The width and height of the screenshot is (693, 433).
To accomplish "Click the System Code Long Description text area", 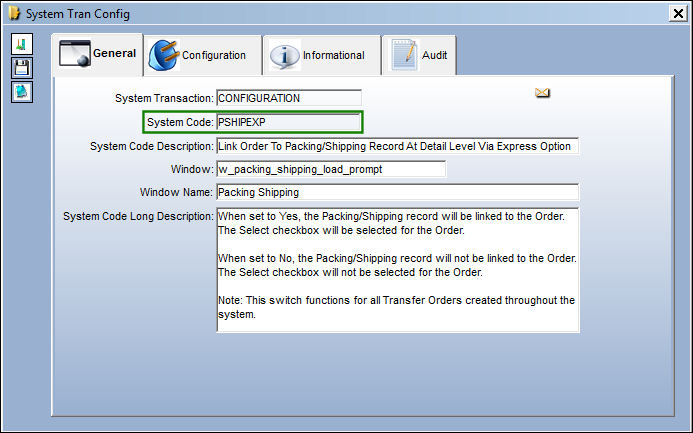I will coord(397,270).
